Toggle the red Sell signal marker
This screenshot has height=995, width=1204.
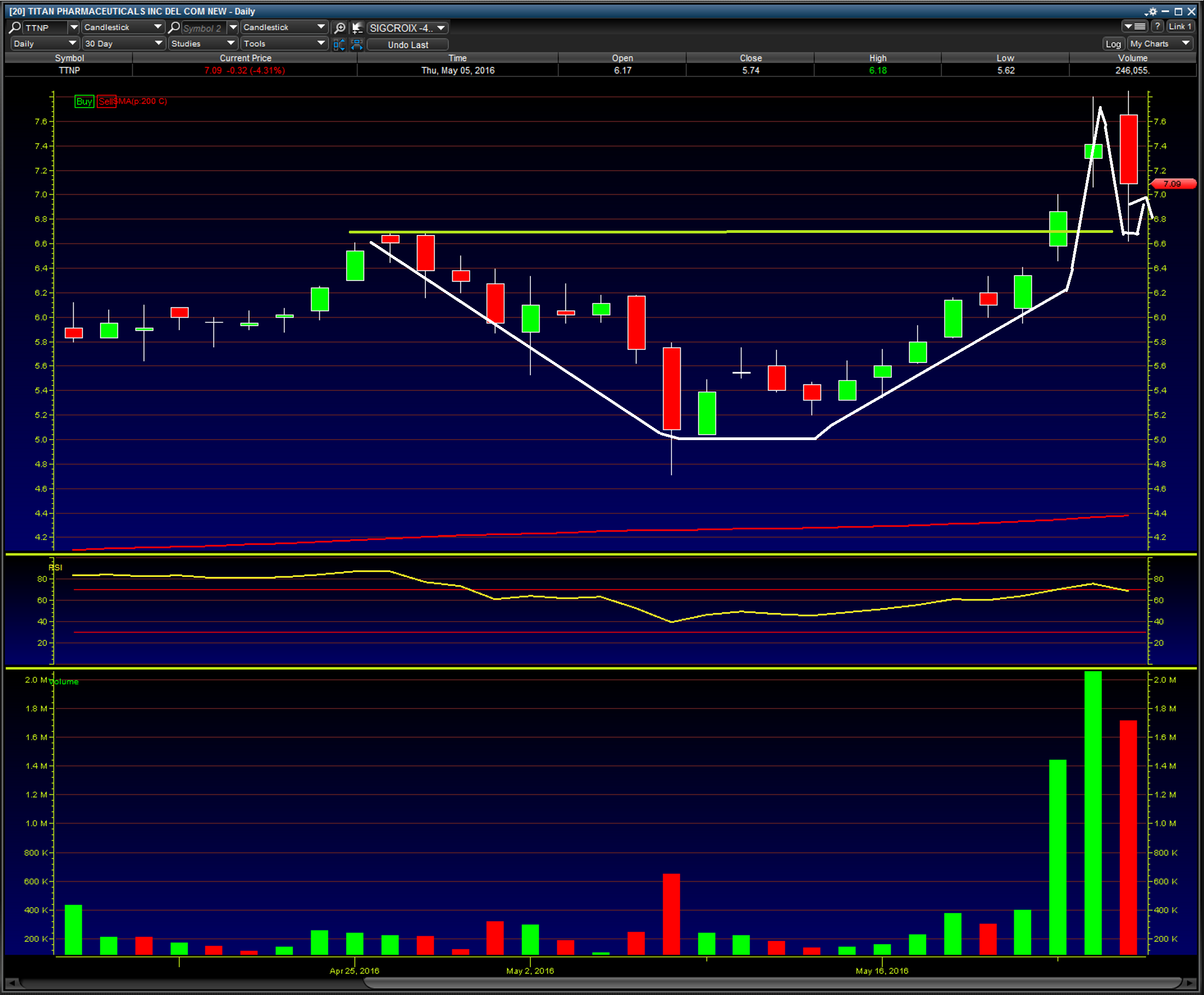coord(106,102)
